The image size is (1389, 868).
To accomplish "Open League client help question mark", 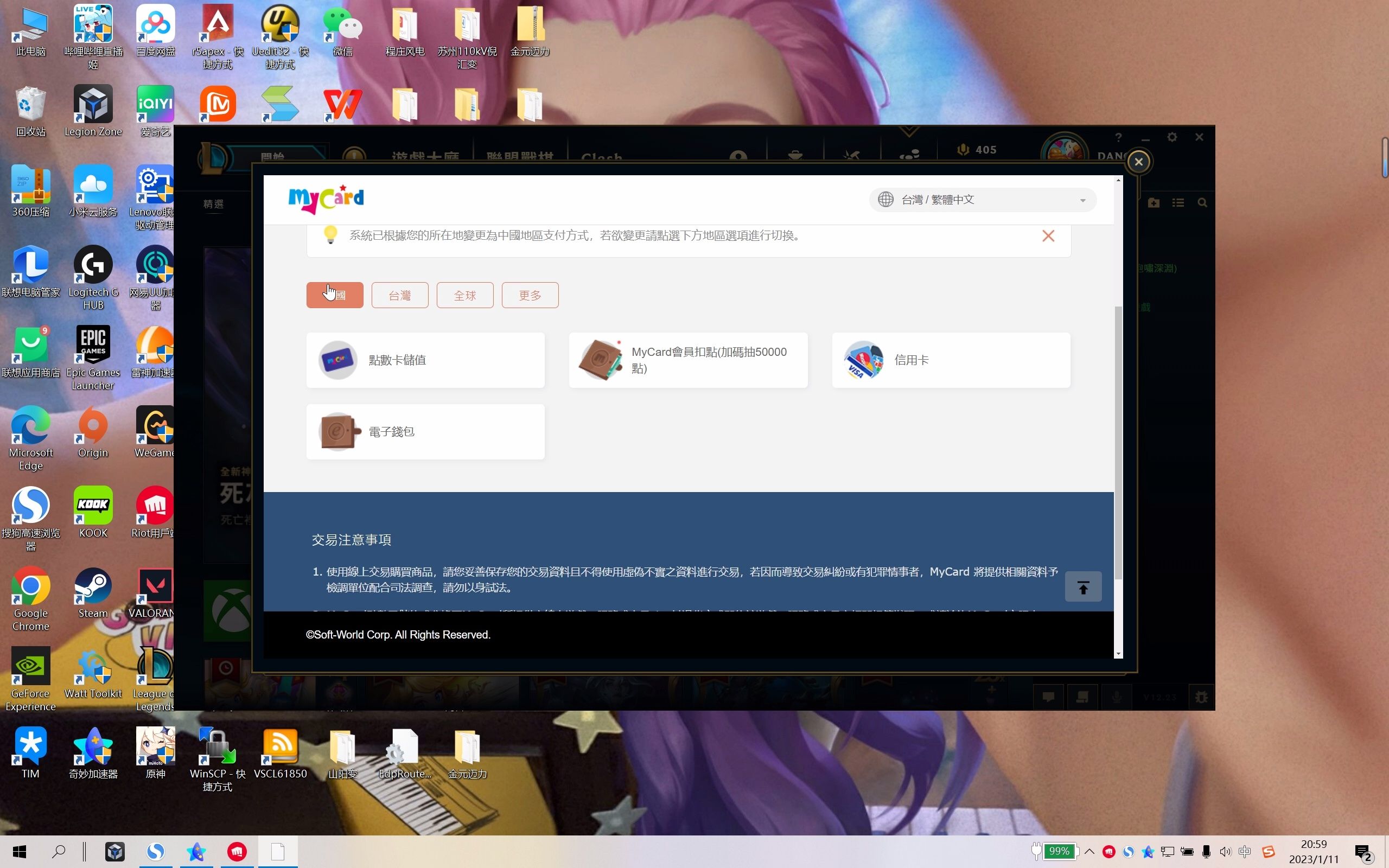I will [x=1118, y=137].
